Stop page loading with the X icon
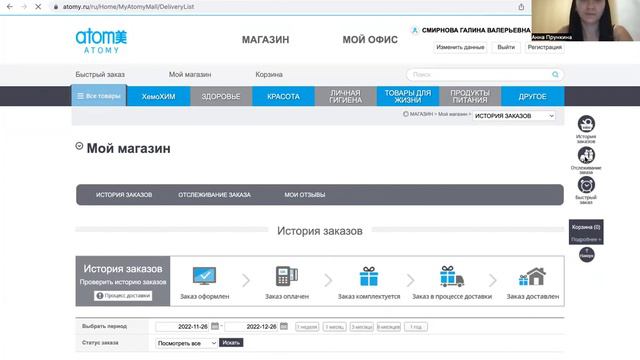The width and height of the screenshot is (640, 360). click(x=38, y=7)
